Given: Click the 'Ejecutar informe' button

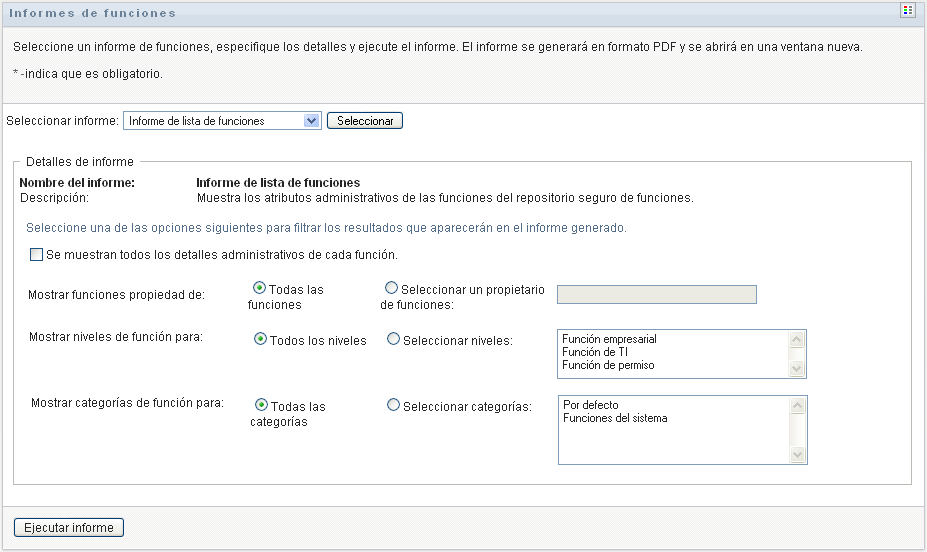Looking at the screenshot, I should pos(69,528).
